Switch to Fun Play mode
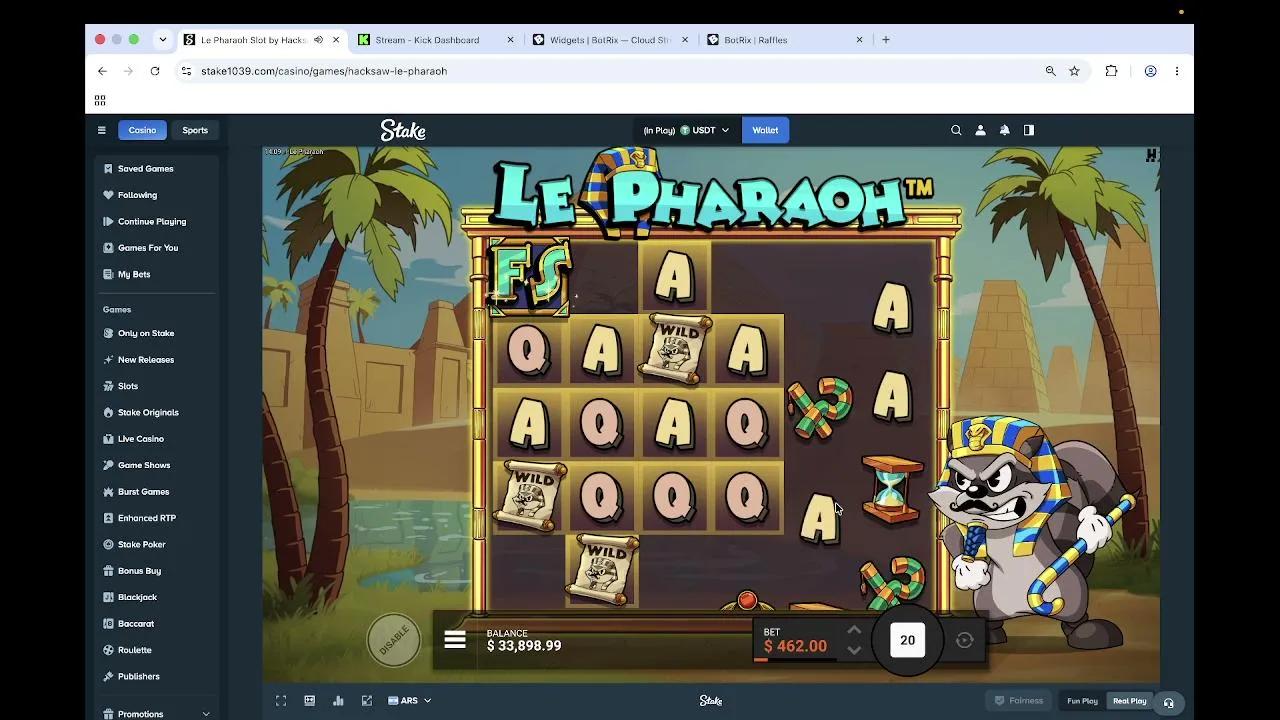 tap(1082, 701)
